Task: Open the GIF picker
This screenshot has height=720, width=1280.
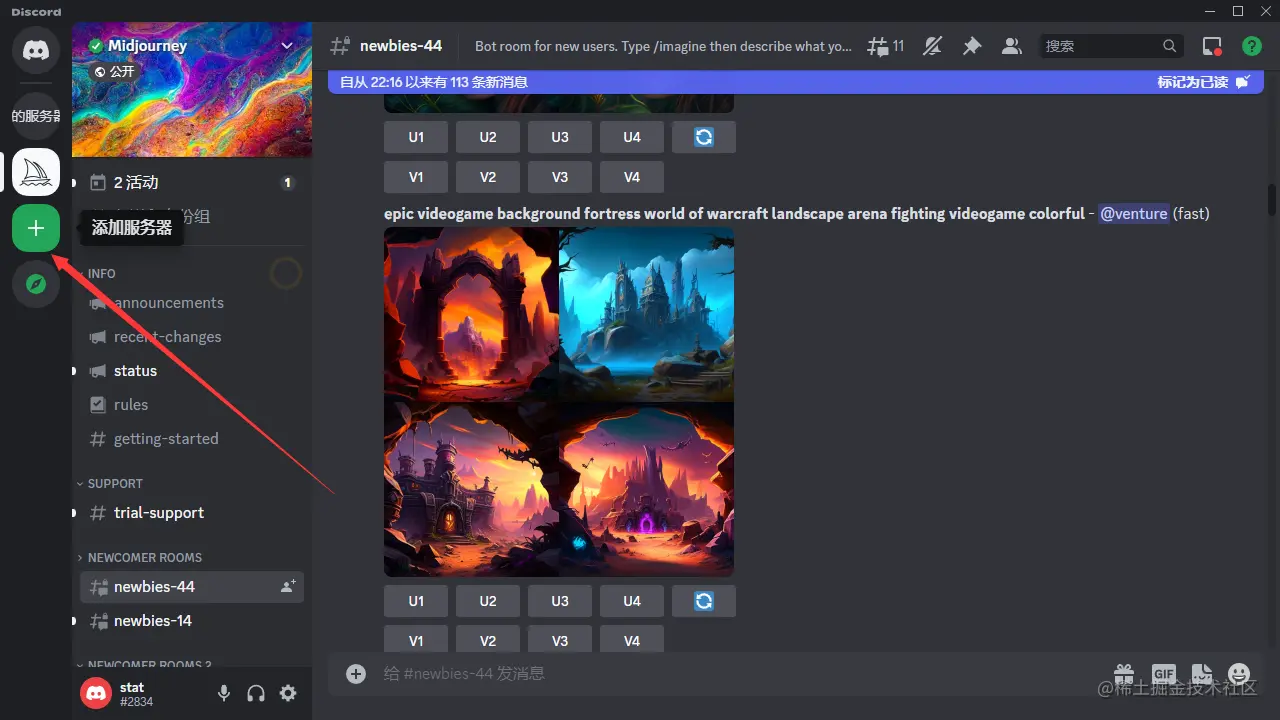Action: coord(1163,674)
